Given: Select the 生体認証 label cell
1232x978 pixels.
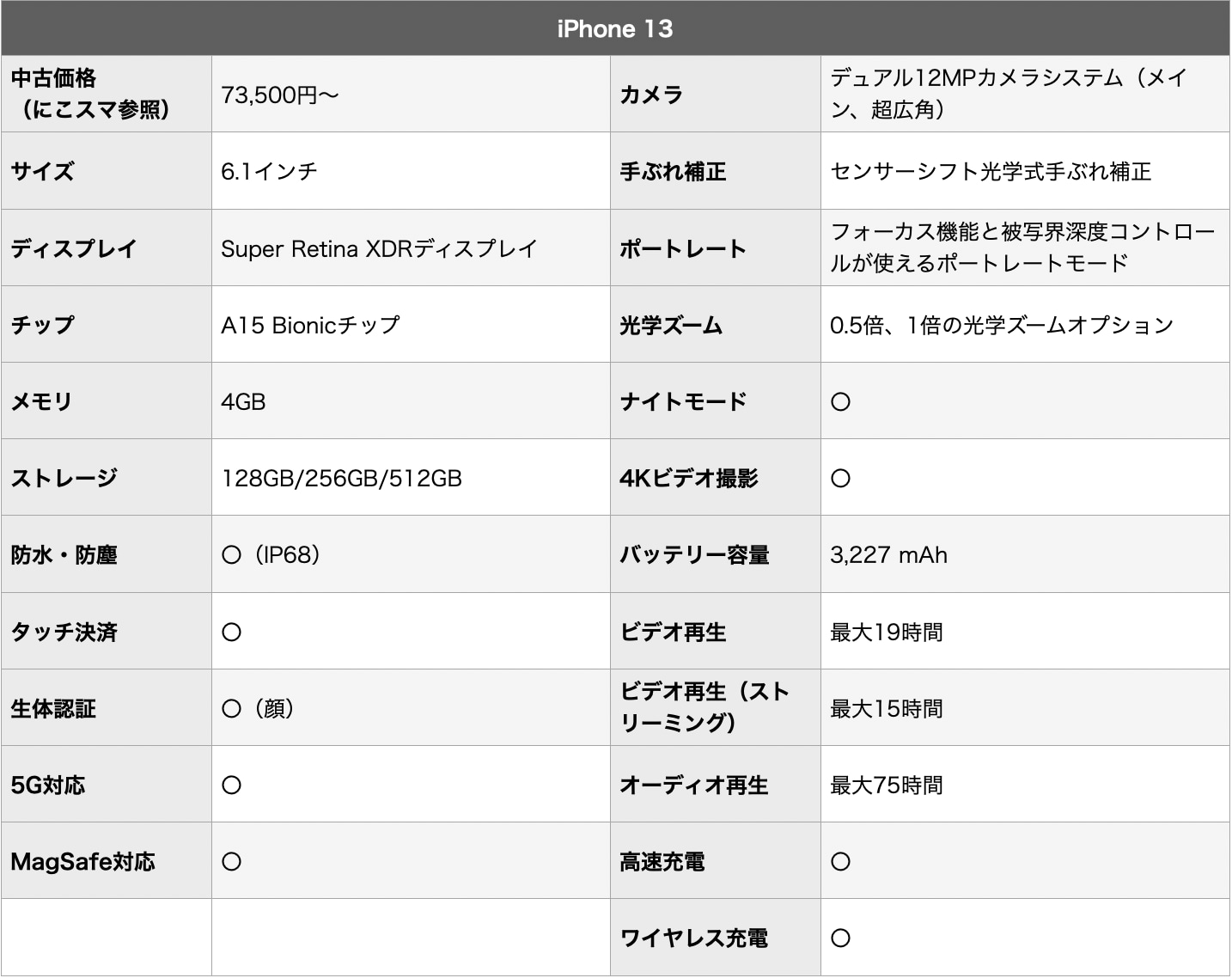Looking at the screenshot, I should click(x=107, y=708).
